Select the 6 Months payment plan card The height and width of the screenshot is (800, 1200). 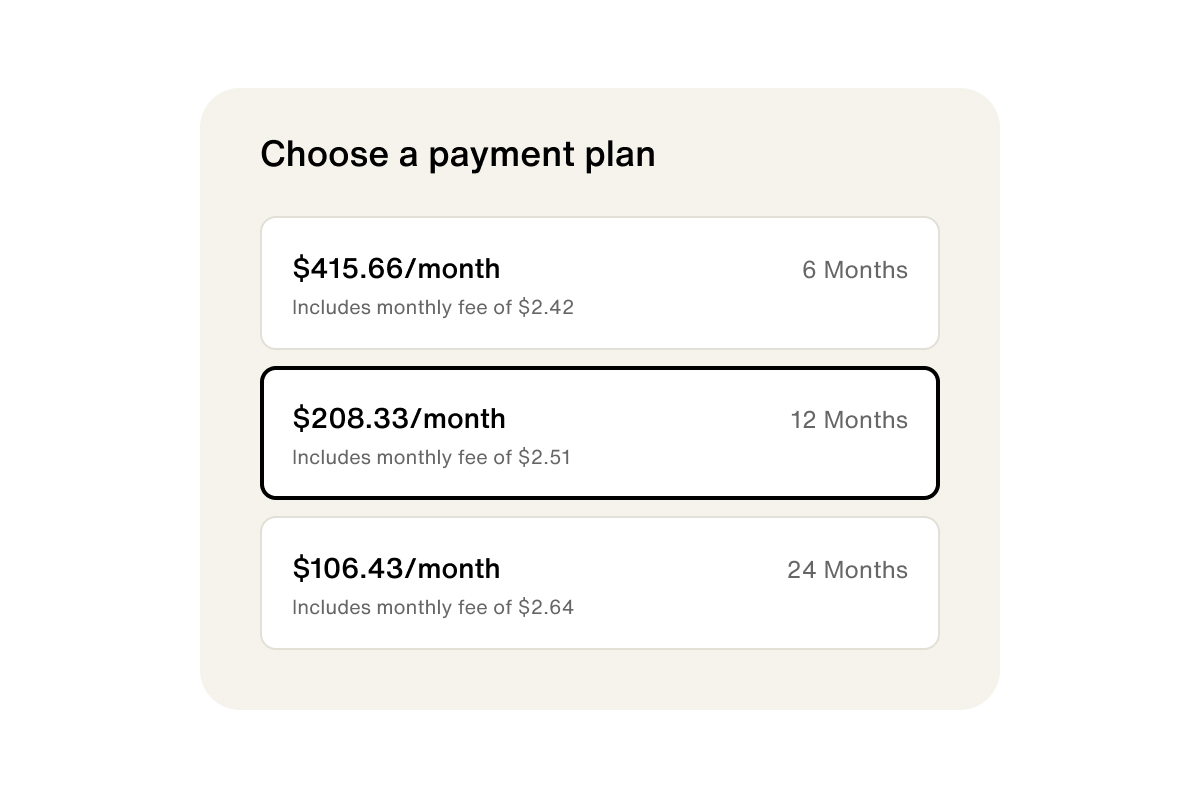(x=600, y=283)
